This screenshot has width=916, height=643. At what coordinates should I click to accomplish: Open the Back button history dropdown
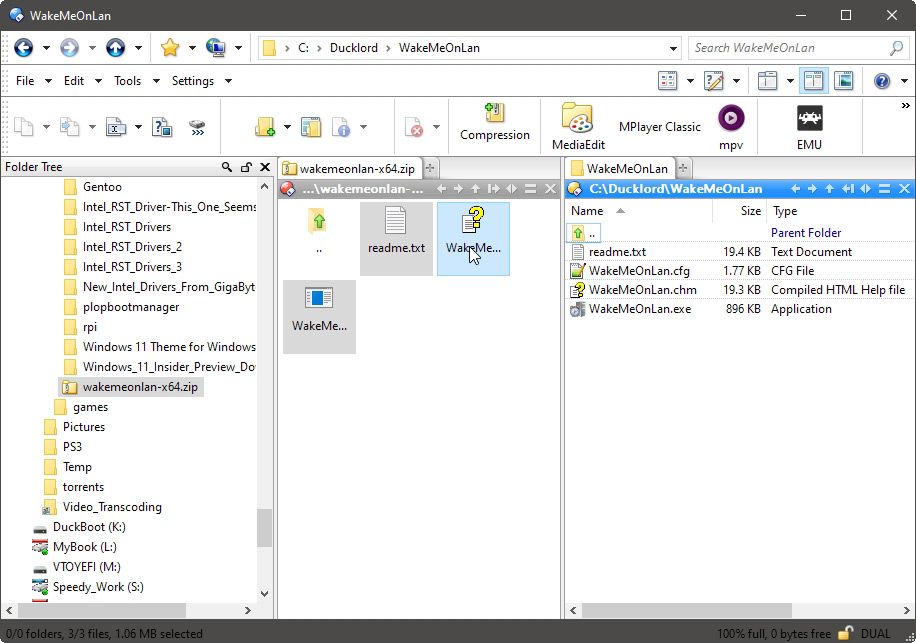click(x=46, y=48)
